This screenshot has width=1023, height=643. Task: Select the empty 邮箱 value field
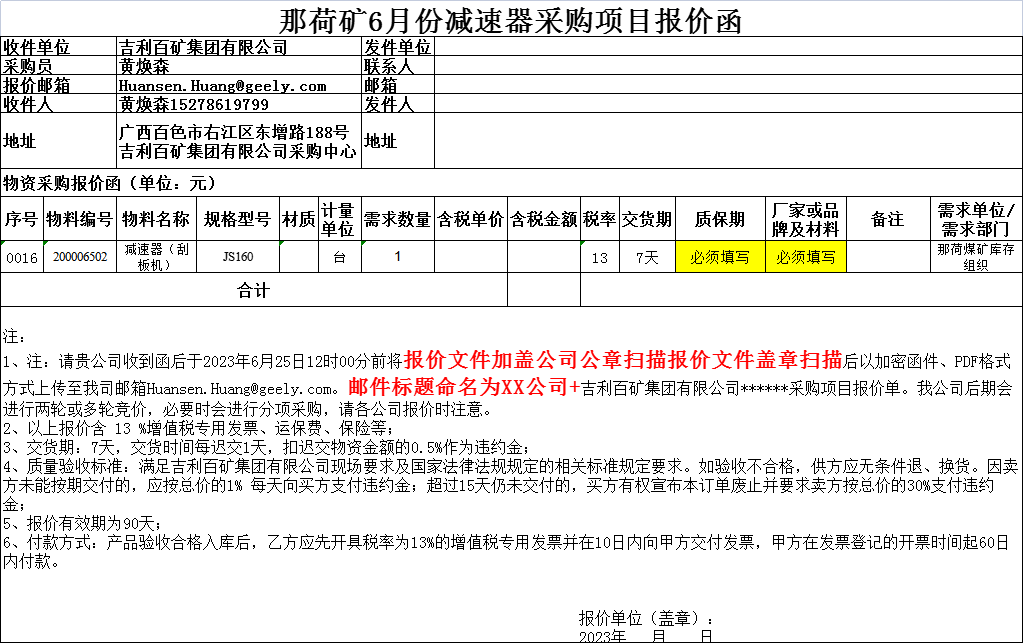tap(728, 85)
